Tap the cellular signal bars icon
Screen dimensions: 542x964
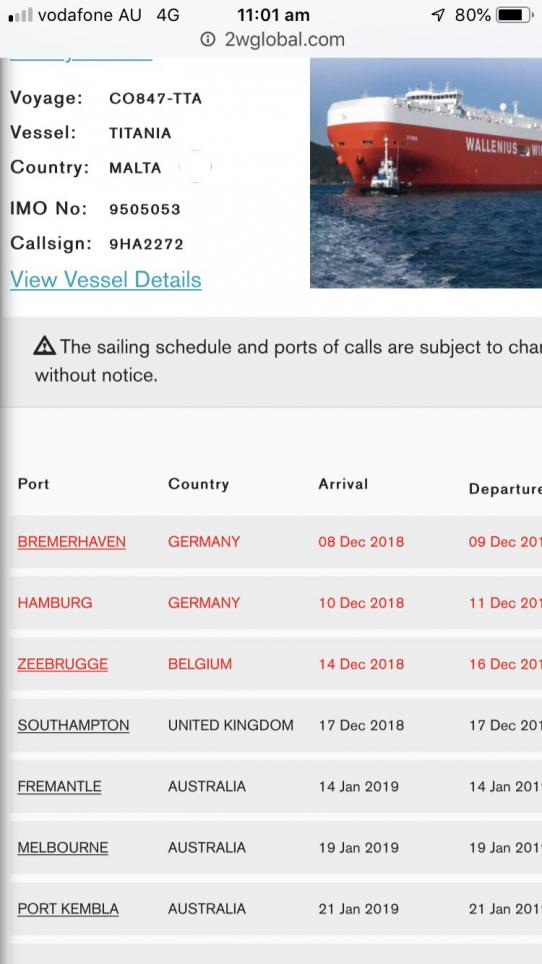pyautogui.click(x=20, y=15)
